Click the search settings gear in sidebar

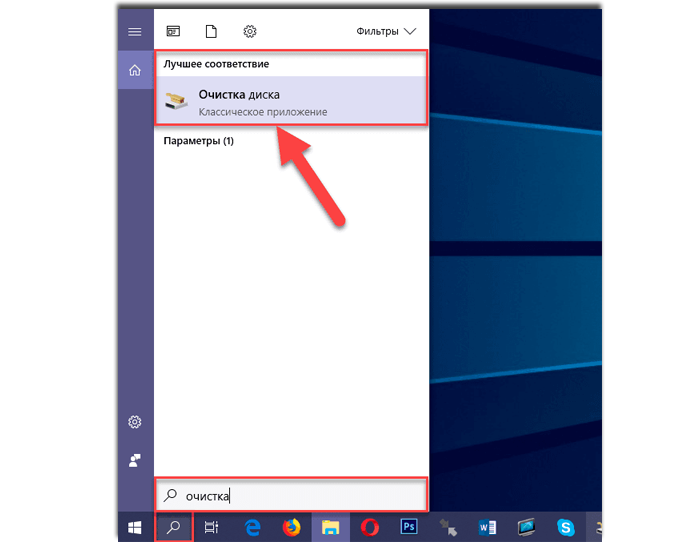135,422
